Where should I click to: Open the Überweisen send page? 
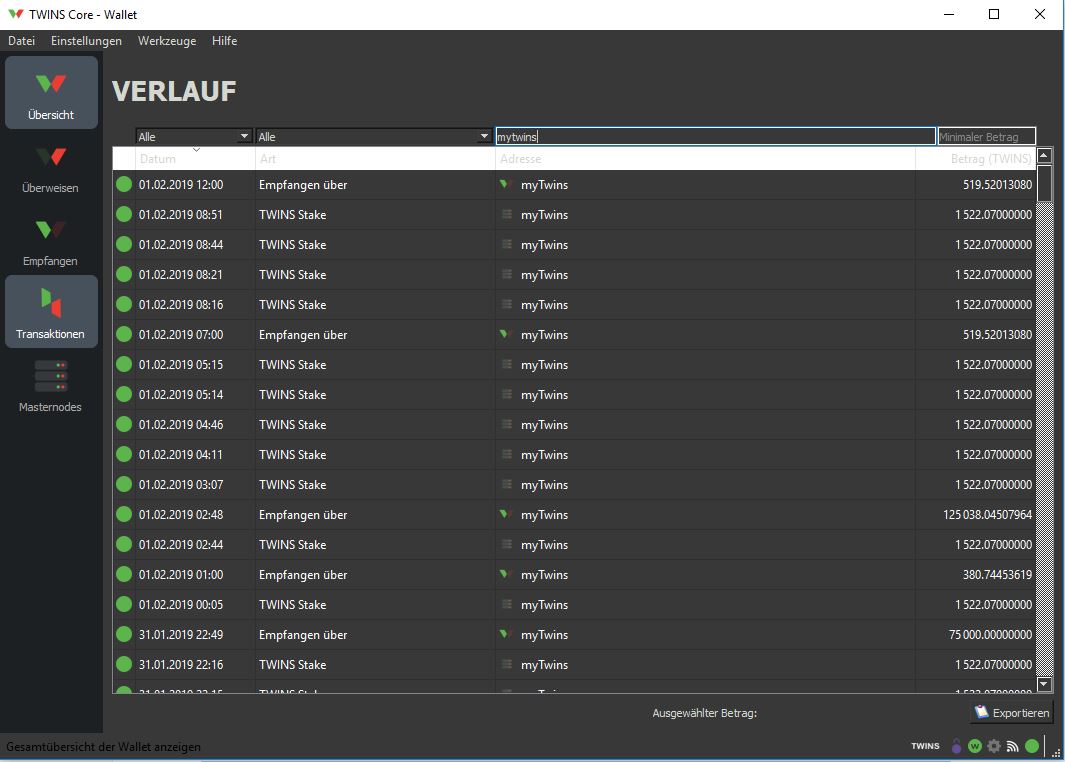(x=51, y=165)
